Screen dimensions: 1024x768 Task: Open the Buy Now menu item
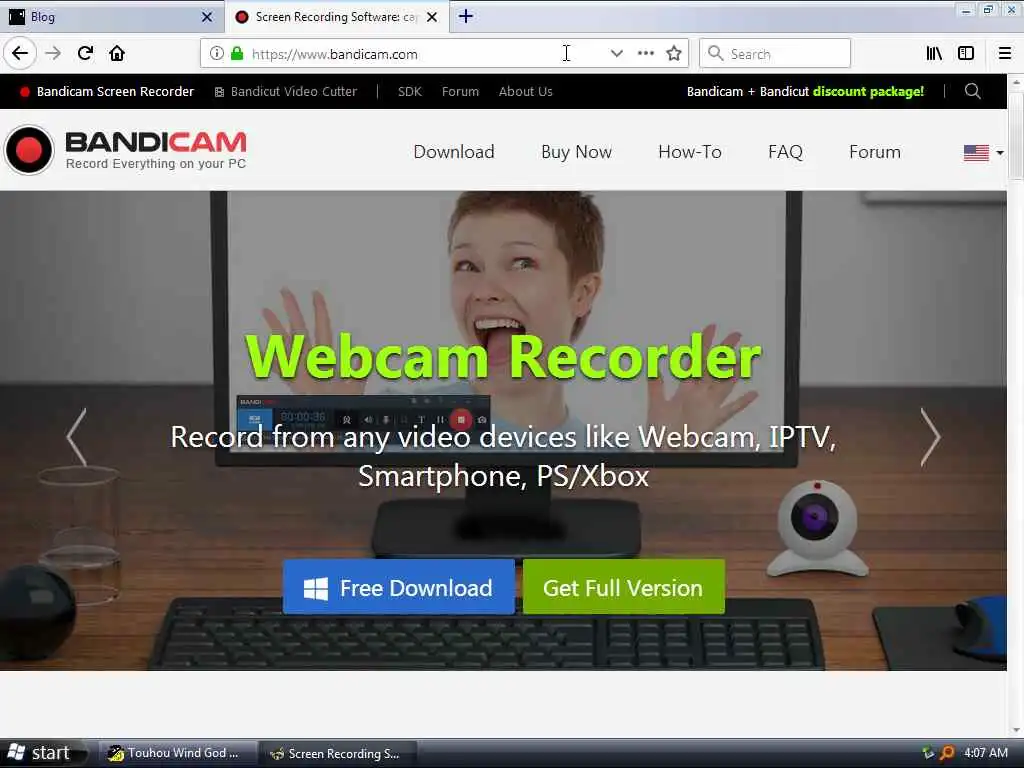click(576, 152)
